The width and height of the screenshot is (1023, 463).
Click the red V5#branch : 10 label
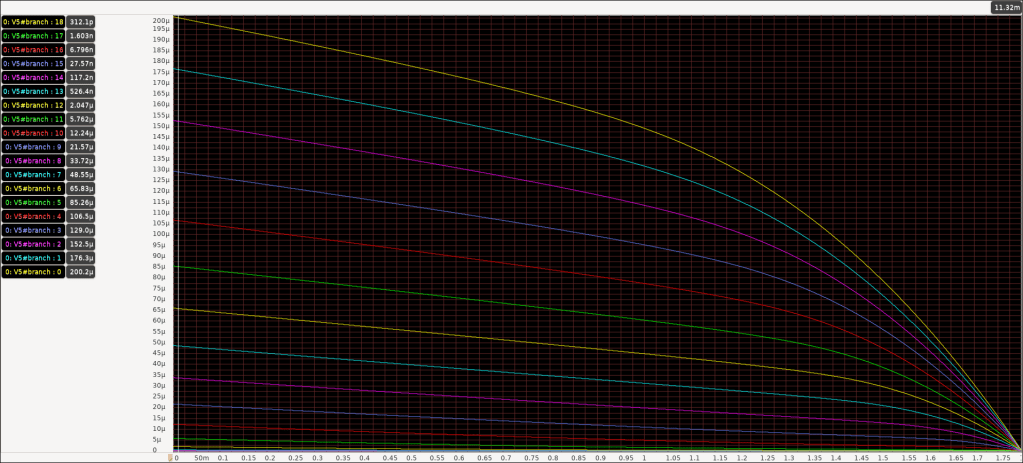coord(32,133)
